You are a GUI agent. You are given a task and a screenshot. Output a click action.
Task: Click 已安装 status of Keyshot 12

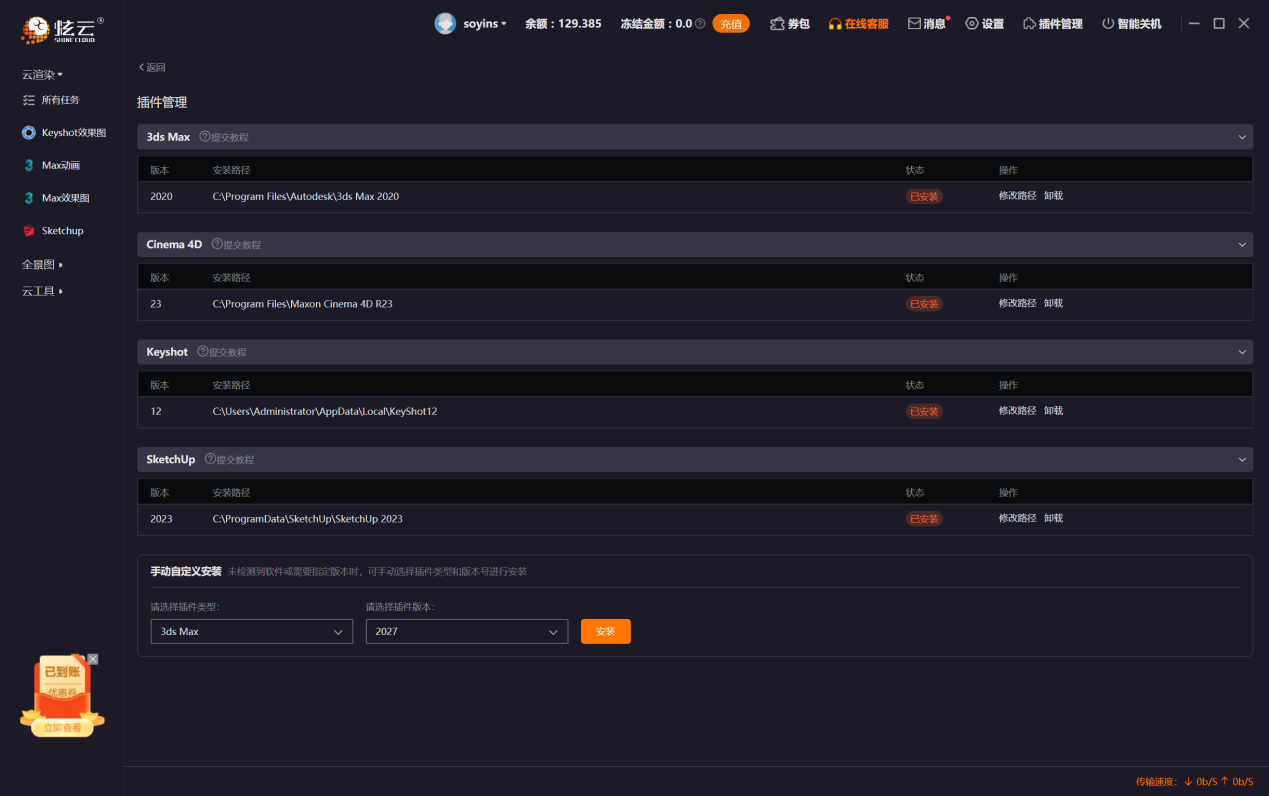tap(924, 411)
